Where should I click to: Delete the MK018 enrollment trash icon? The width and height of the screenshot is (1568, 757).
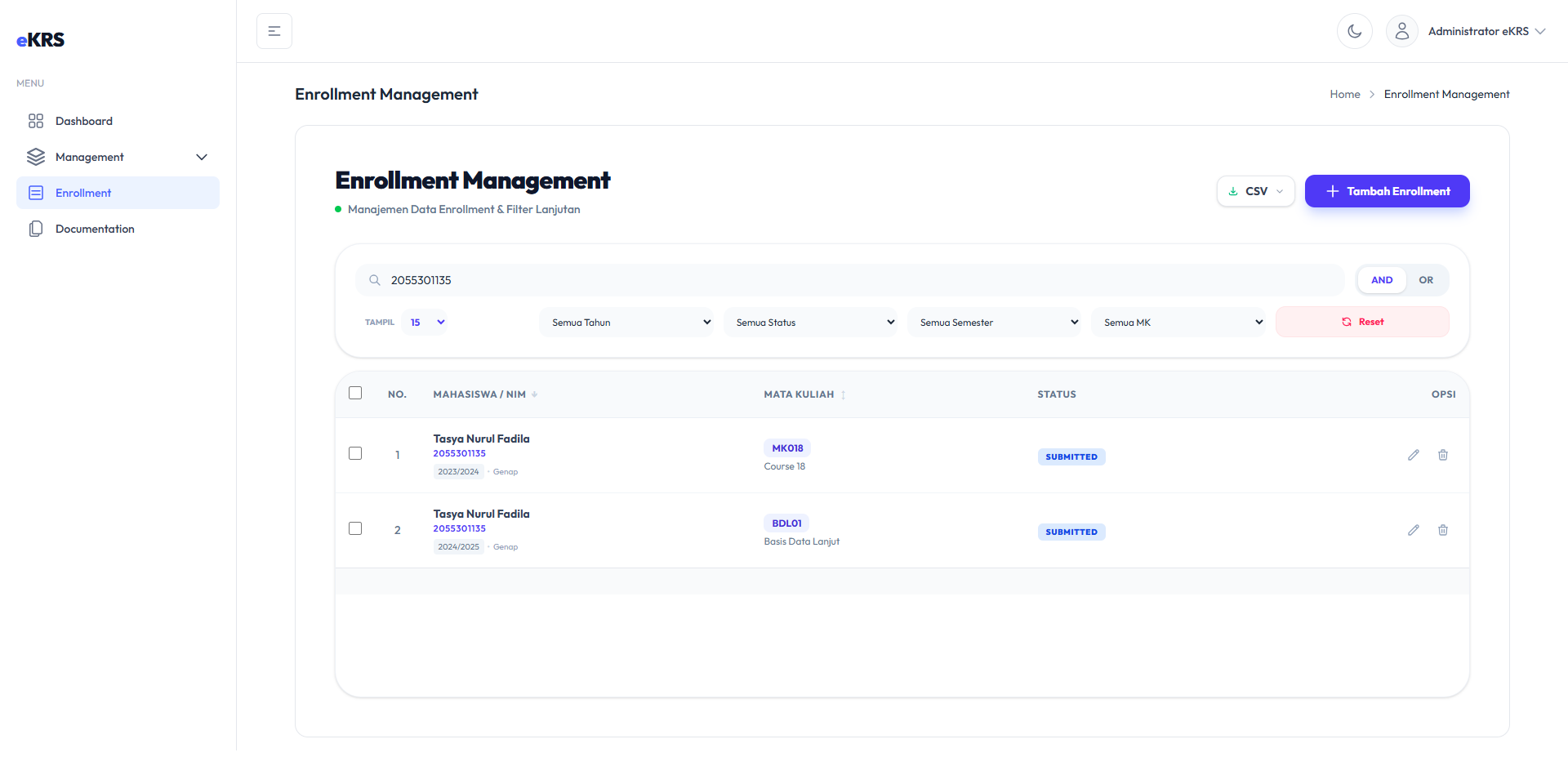1443,455
